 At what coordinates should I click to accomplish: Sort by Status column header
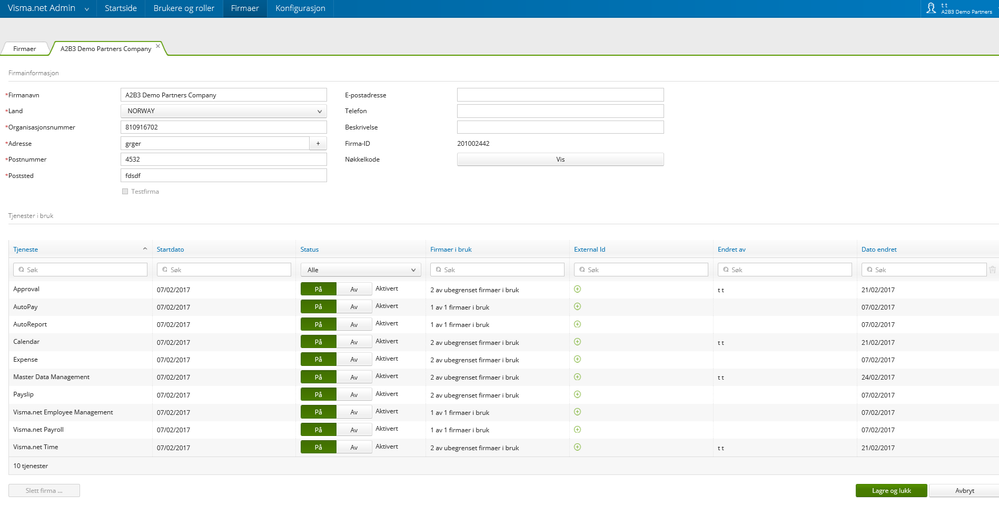coord(310,249)
